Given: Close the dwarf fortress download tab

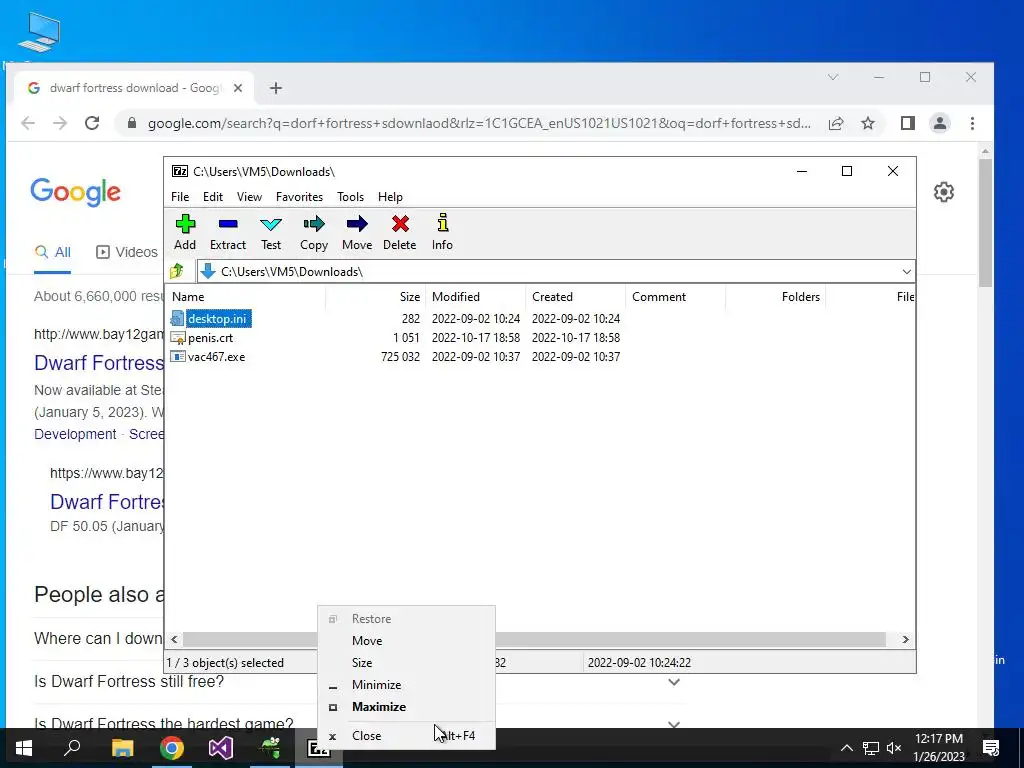Looking at the screenshot, I should [x=238, y=88].
